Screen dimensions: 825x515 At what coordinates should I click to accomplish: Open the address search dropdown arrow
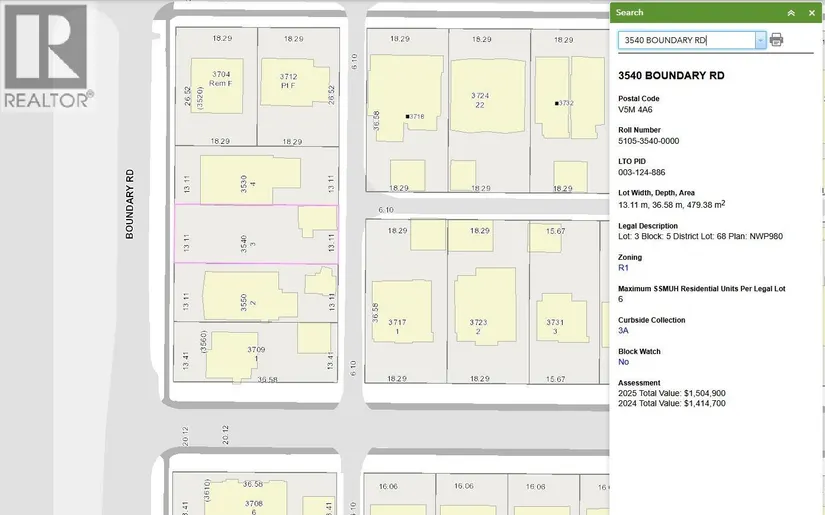pos(761,40)
